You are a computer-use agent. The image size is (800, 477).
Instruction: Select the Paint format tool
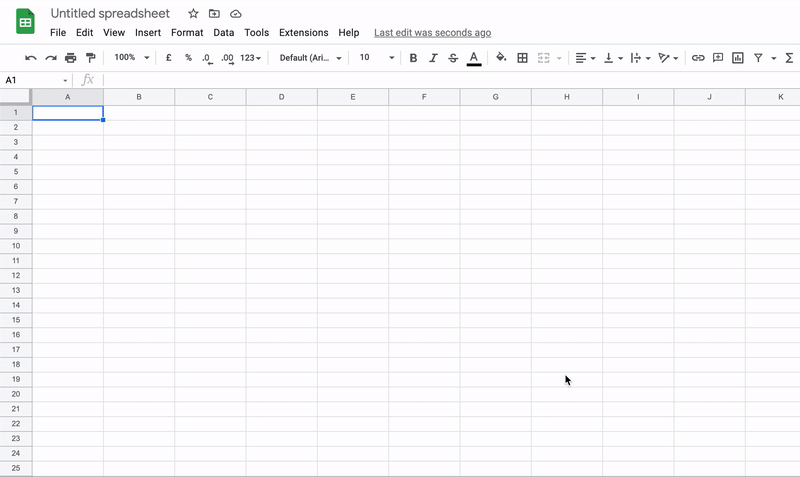(90, 58)
